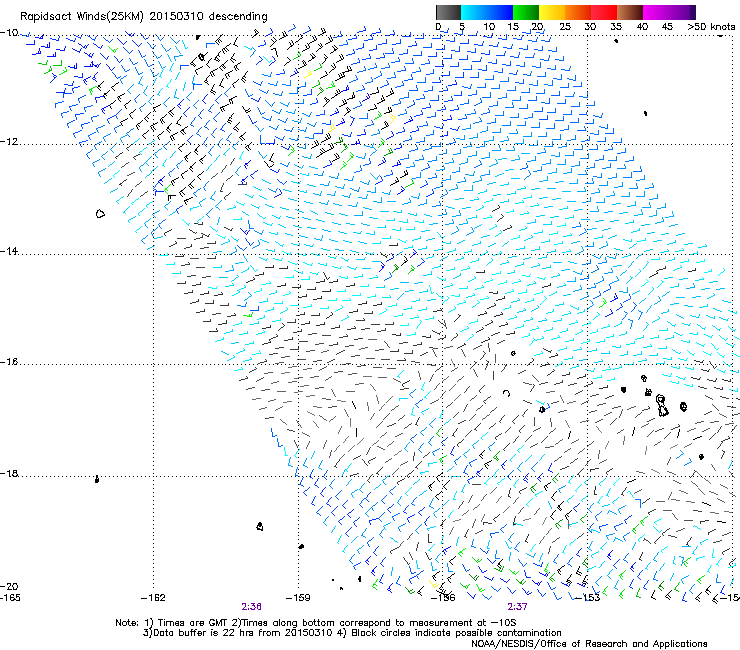Viewport: 740px width, 650px height.
Task: Click the brown 35-40 knots color swatch
Action: (x=630, y=12)
